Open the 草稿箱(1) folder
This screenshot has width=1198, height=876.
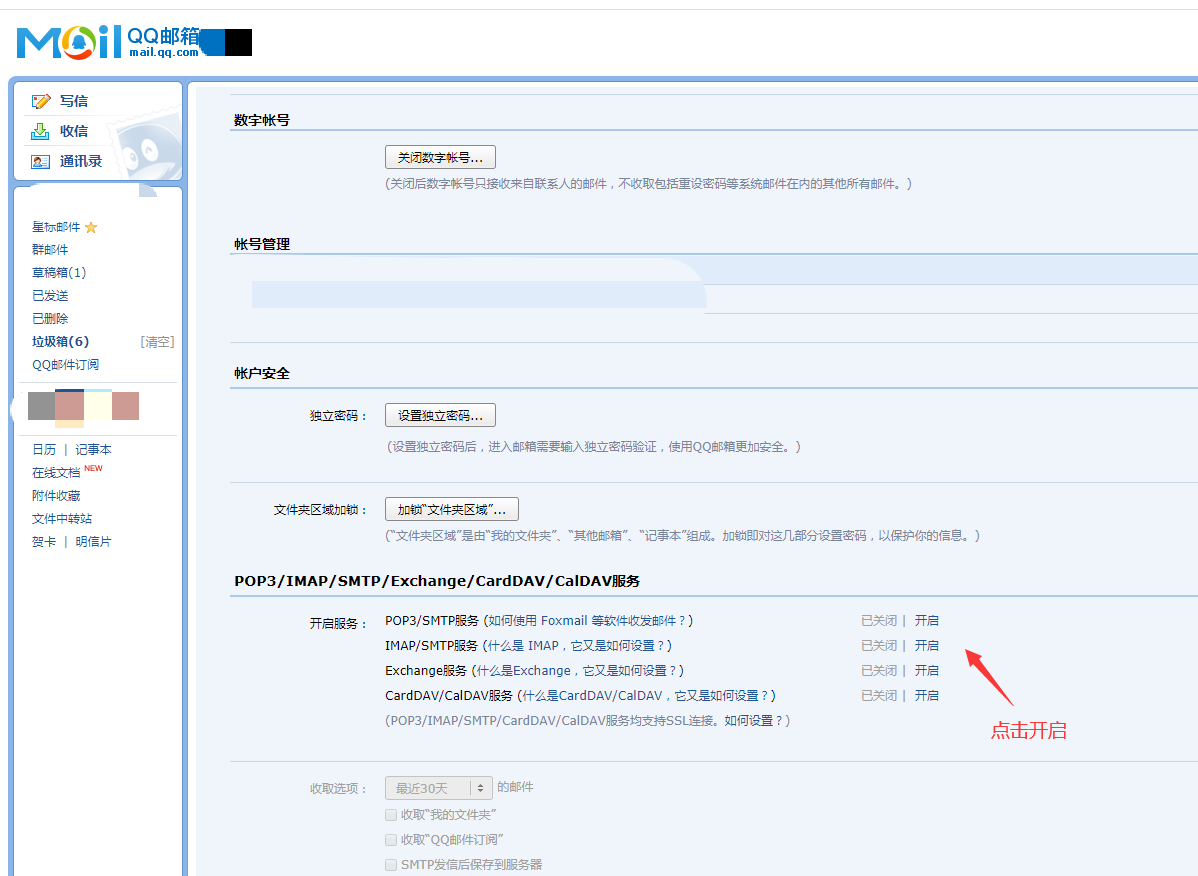click(x=59, y=273)
